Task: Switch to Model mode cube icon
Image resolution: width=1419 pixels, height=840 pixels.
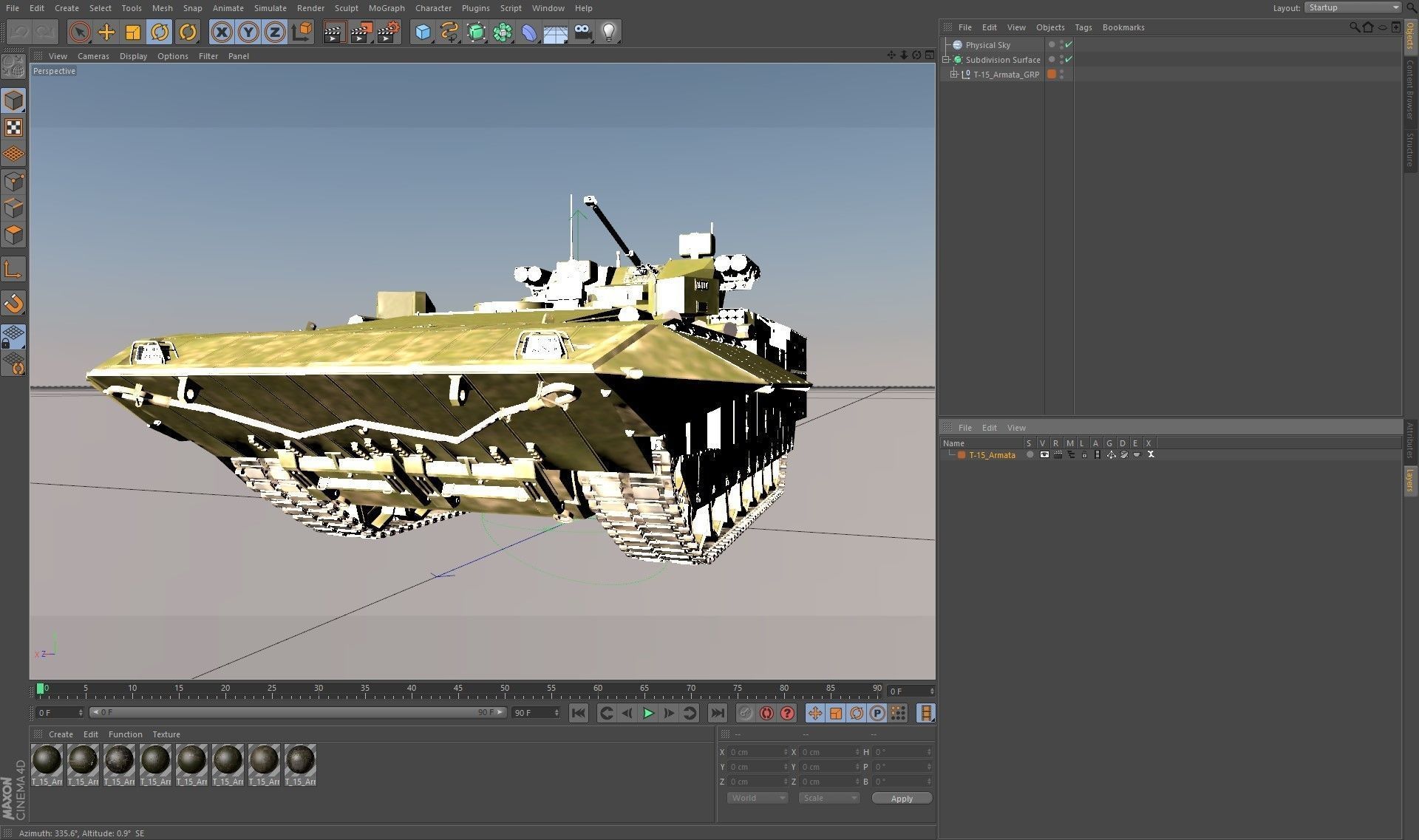Action: pyautogui.click(x=13, y=100)
